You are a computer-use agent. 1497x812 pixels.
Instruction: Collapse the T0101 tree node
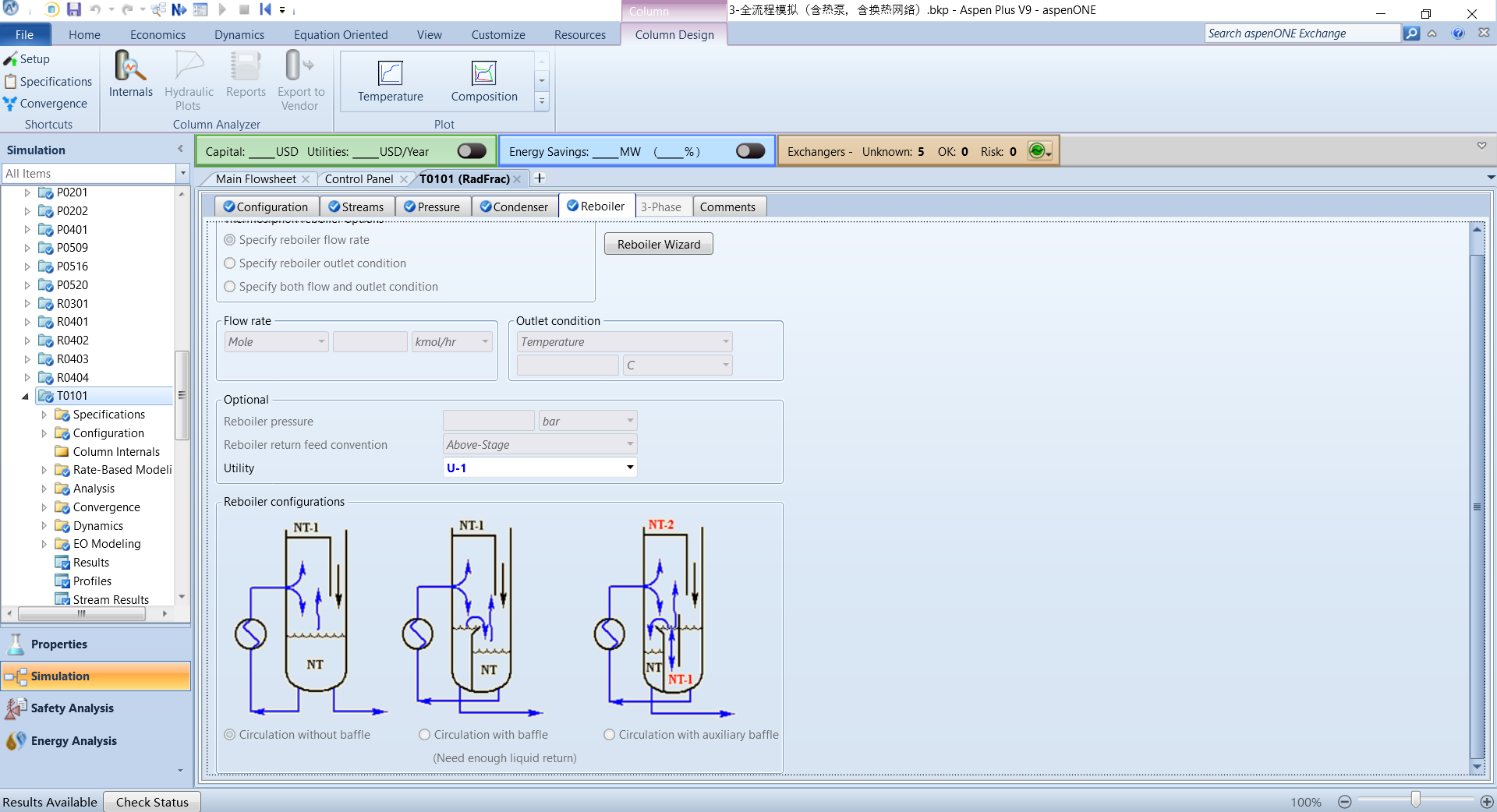(x=26, y=396)
